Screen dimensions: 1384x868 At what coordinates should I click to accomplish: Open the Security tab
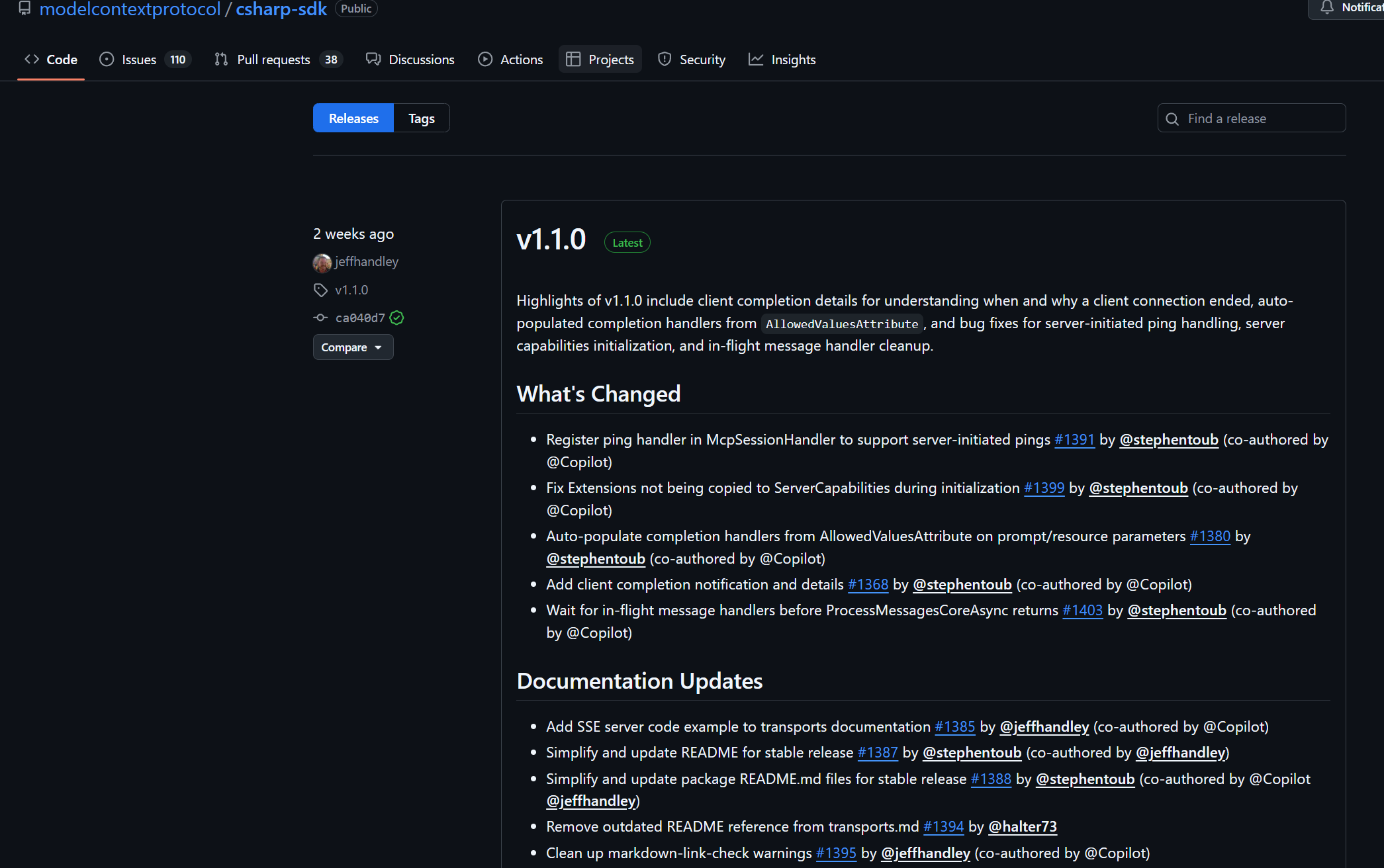(692, 60)
